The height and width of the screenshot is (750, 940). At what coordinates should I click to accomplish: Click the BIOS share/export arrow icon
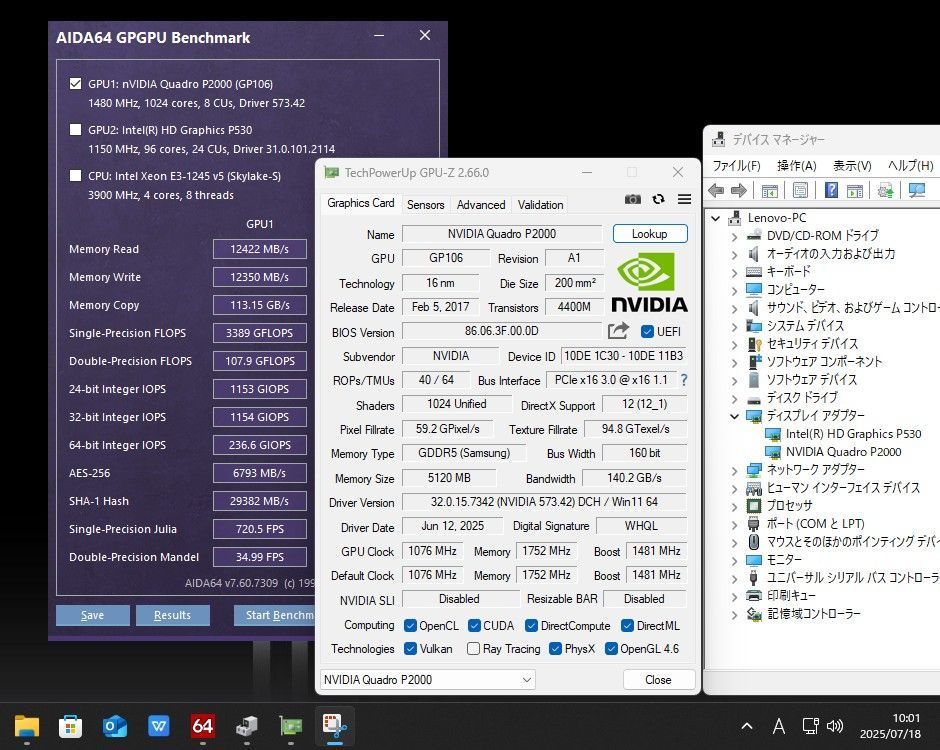click(x=618, y=331)
